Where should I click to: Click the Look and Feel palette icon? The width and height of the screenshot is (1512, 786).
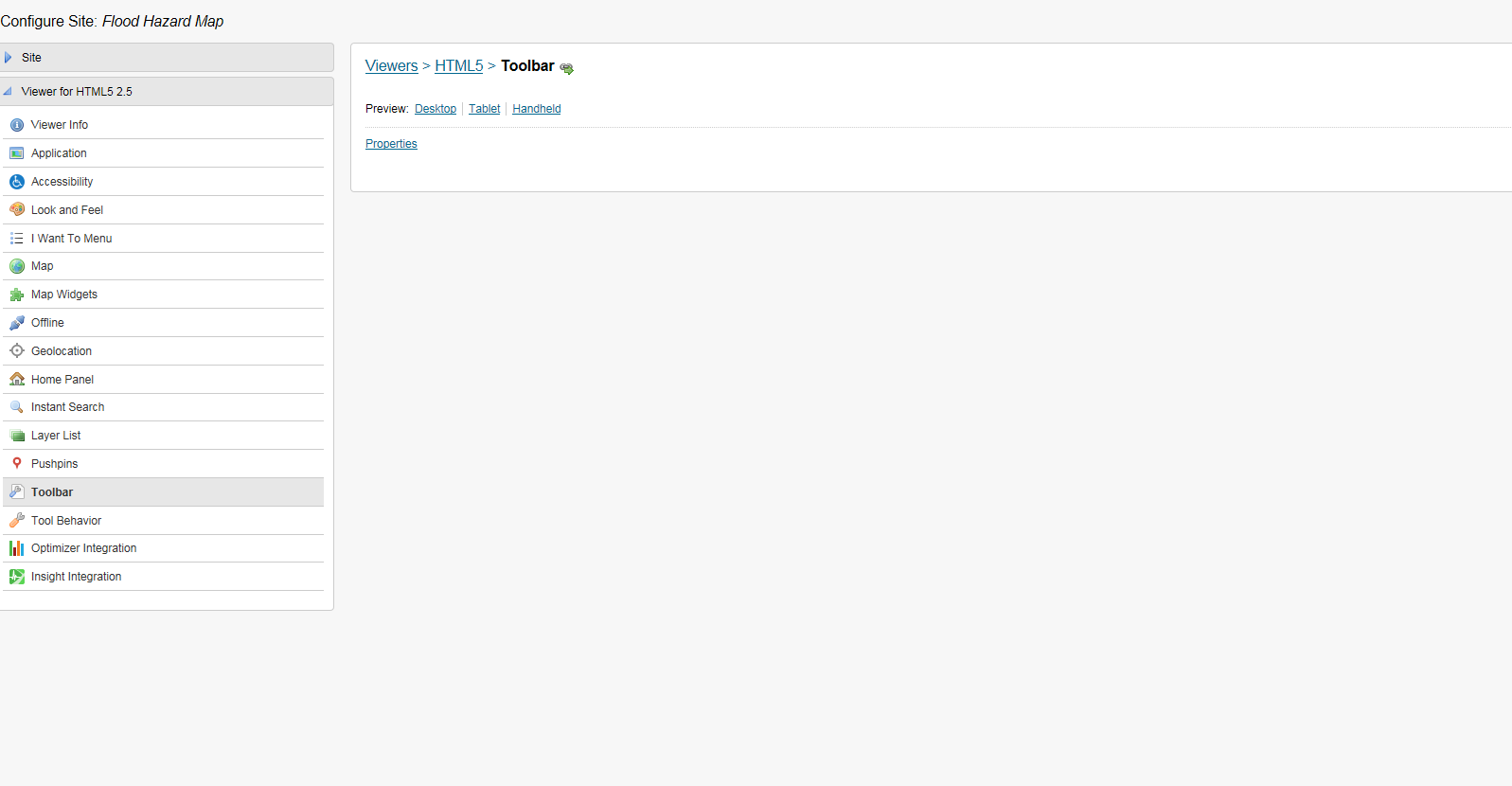point(17,209)
